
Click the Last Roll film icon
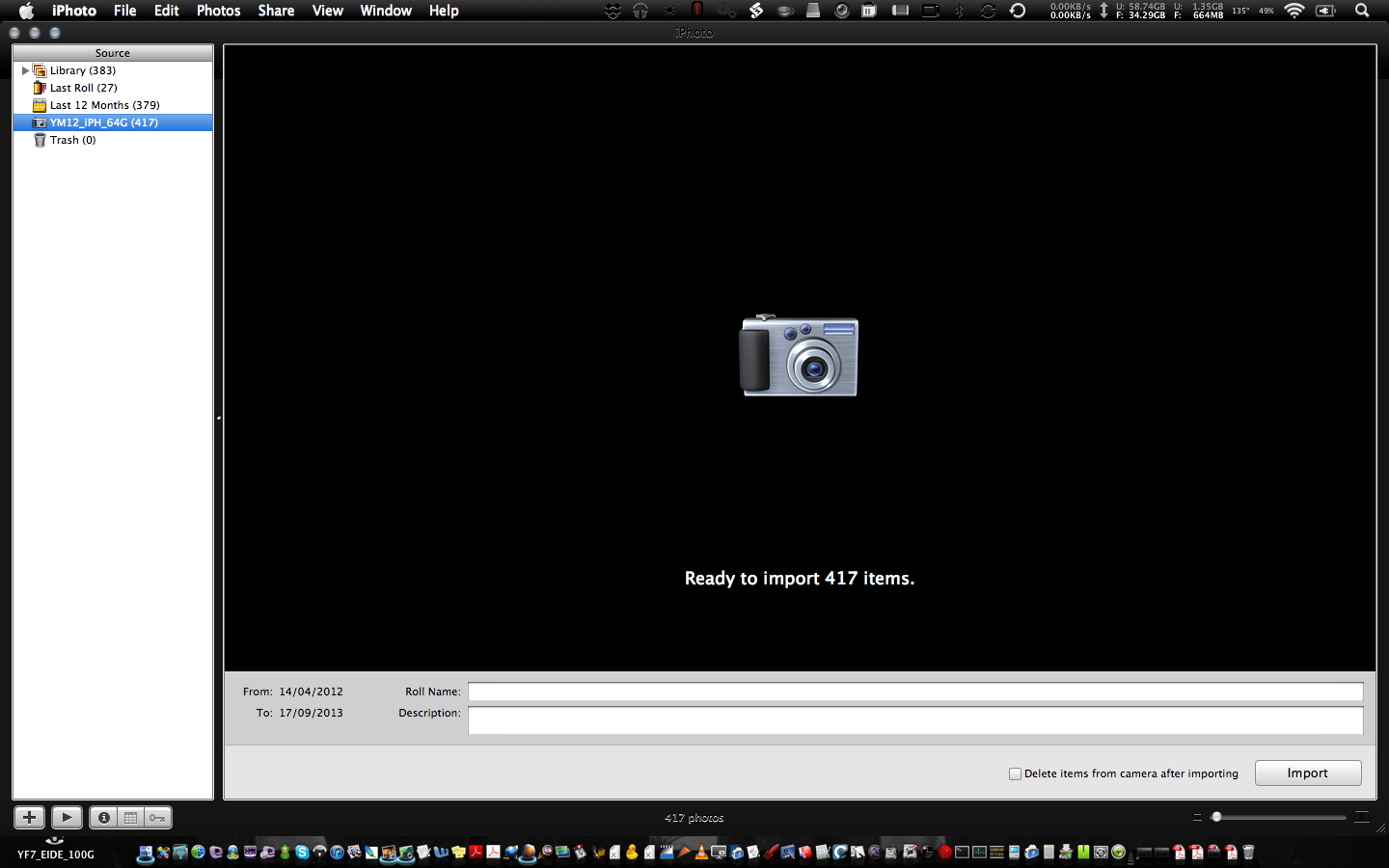40,88
